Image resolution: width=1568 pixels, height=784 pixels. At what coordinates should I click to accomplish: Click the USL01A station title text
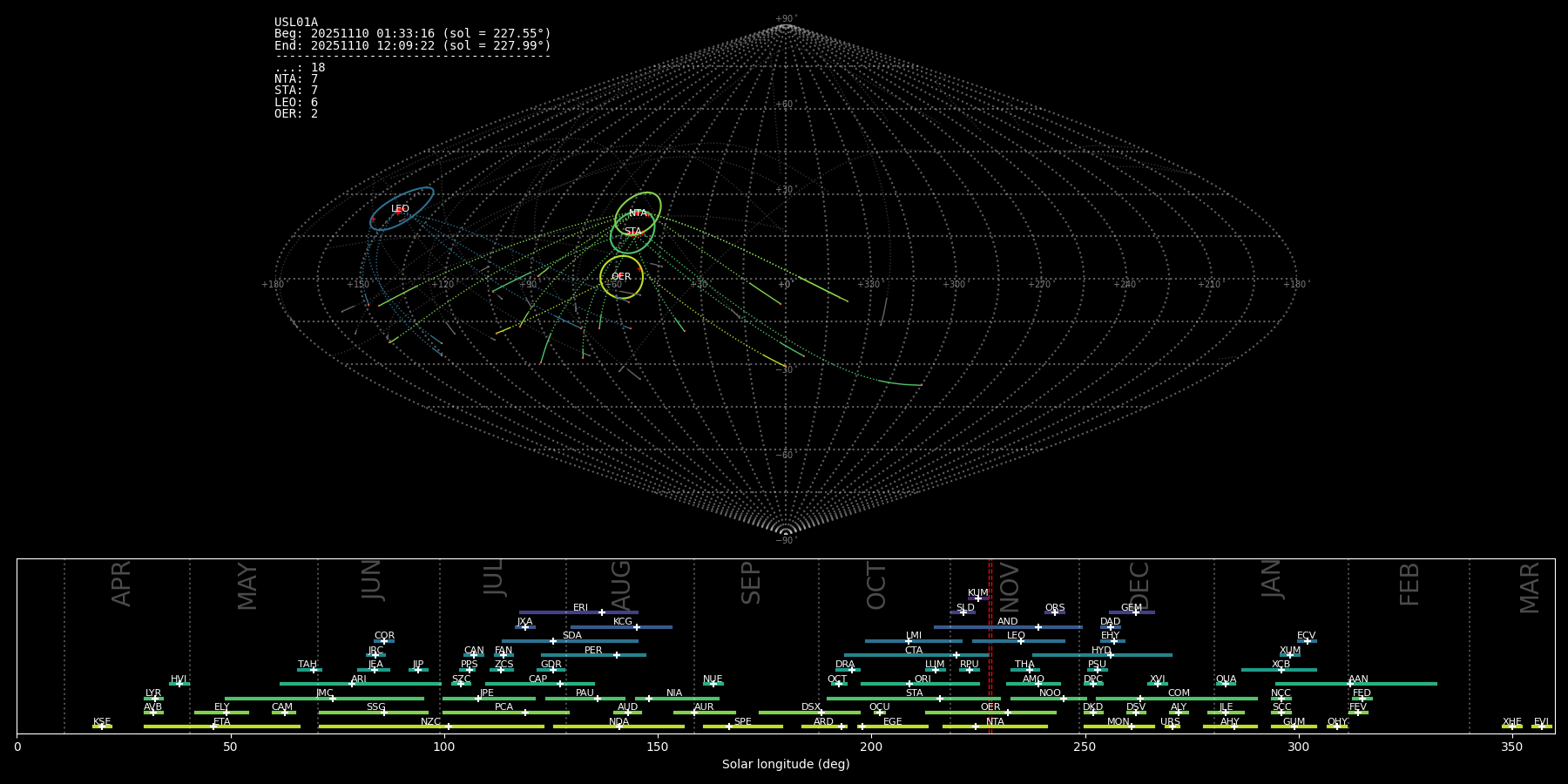tap(296, 23)
